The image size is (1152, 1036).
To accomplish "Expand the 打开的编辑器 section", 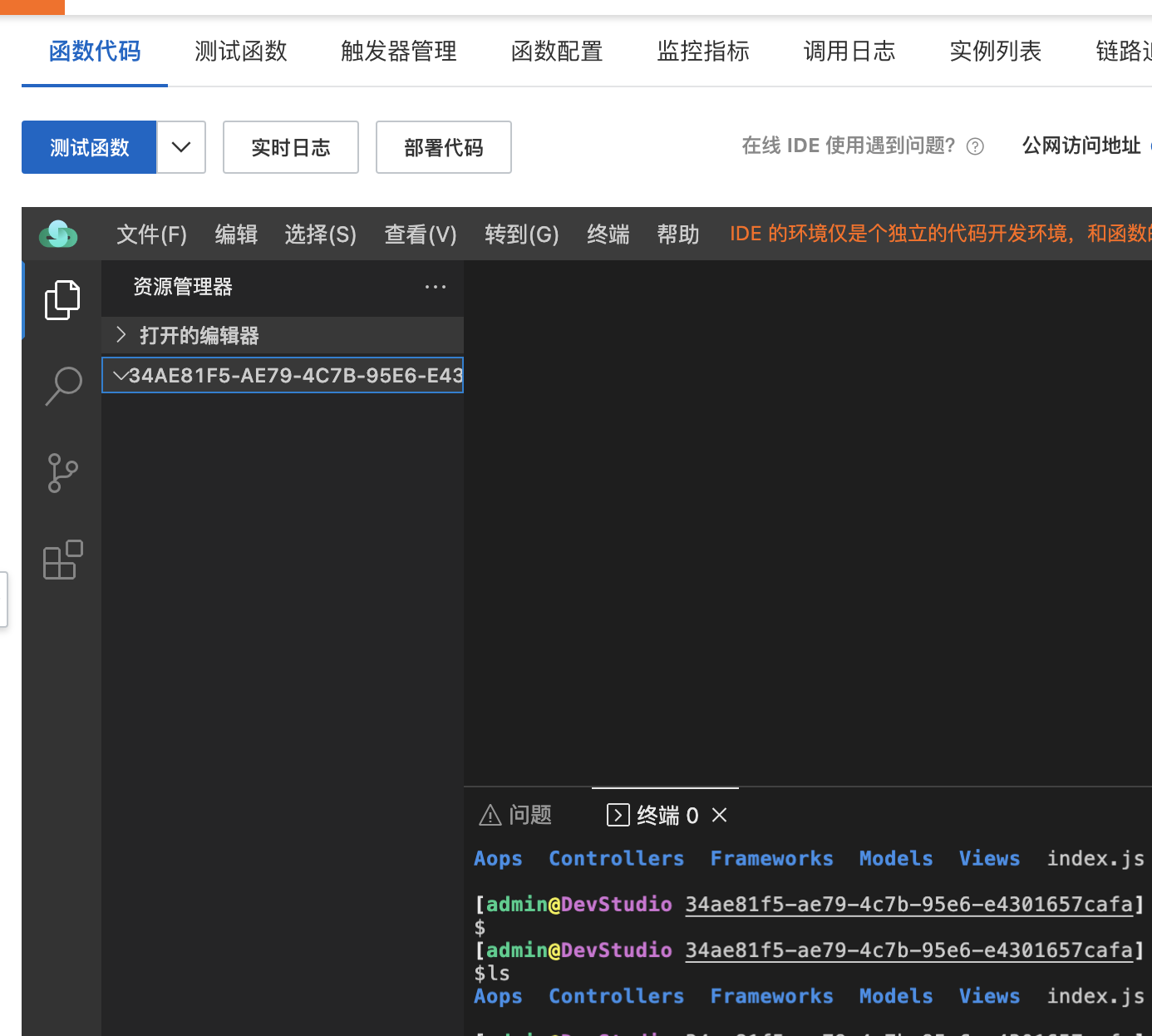I will (x=283, y=335).
